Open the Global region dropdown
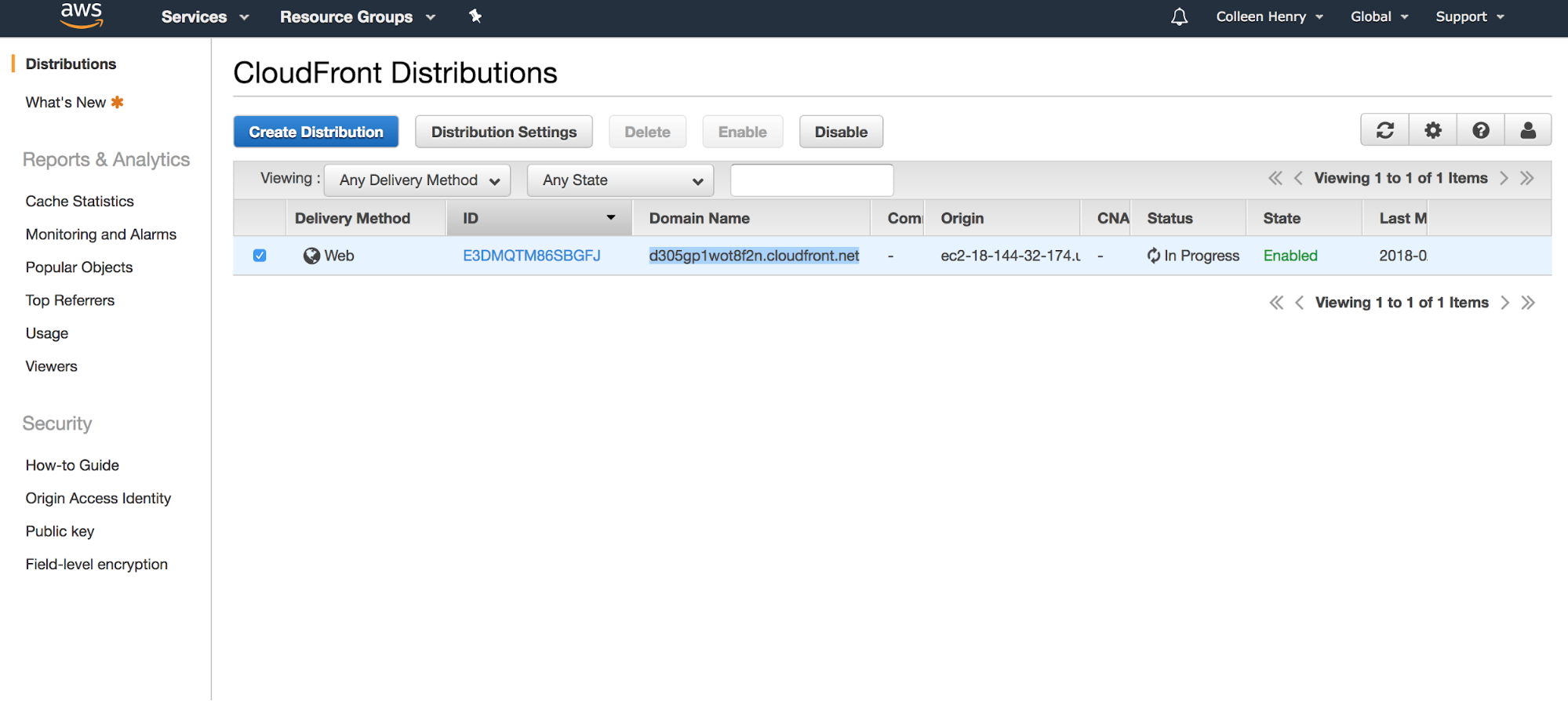Screen dimensions: 1568x701 pos(1380,16)
